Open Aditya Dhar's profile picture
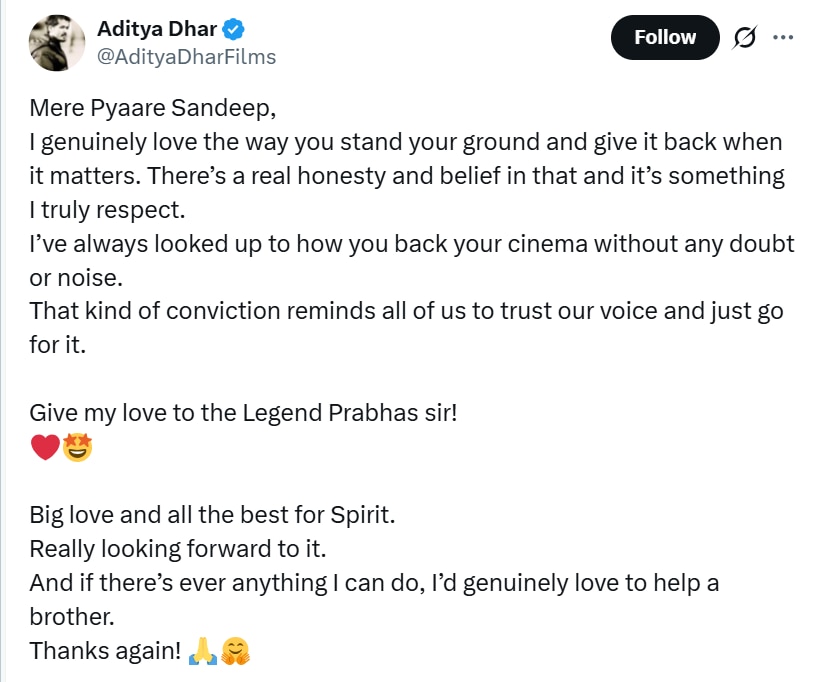The height and width of the screenshot is (682, 817). (56, 43)
